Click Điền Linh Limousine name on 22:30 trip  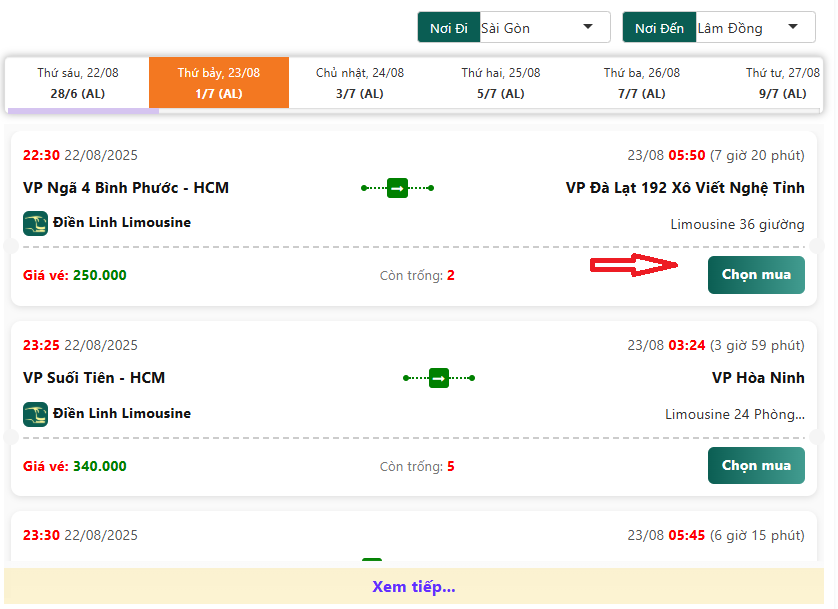(121, 222)
